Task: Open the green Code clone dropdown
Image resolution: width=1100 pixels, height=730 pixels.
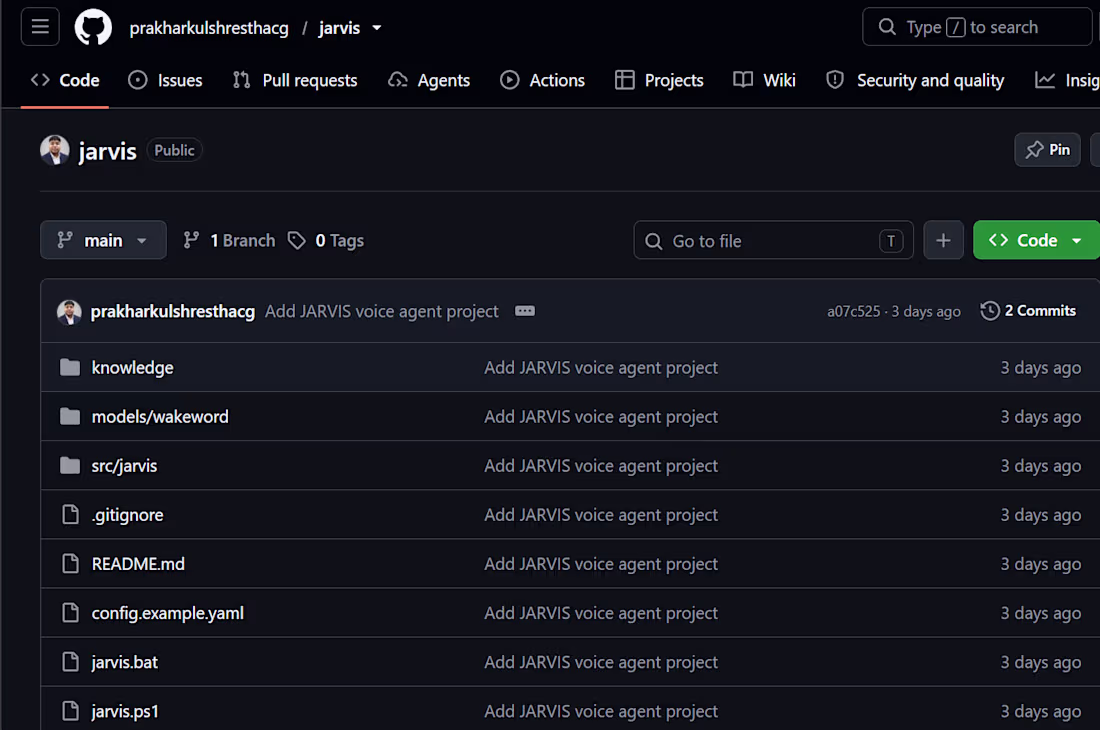Action: tap(1036, 241)
